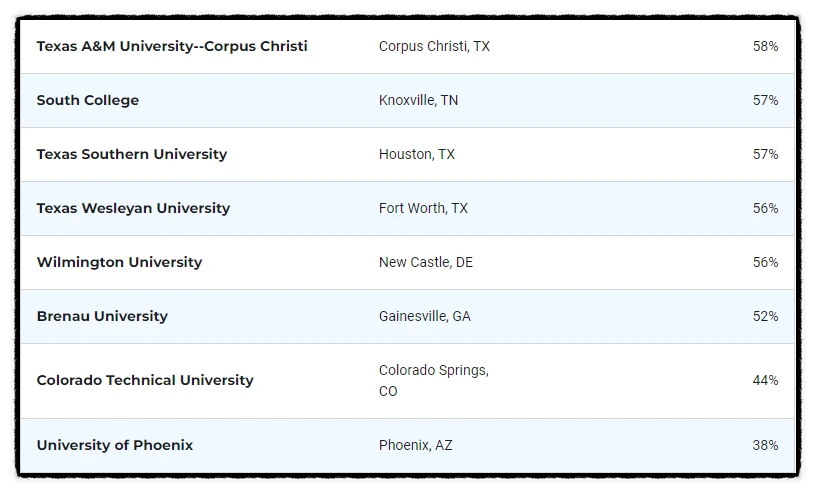Select the Houston, TX location text
Image resolution: width=816 pixels, height=493 pixels.
tap(417, 155)
